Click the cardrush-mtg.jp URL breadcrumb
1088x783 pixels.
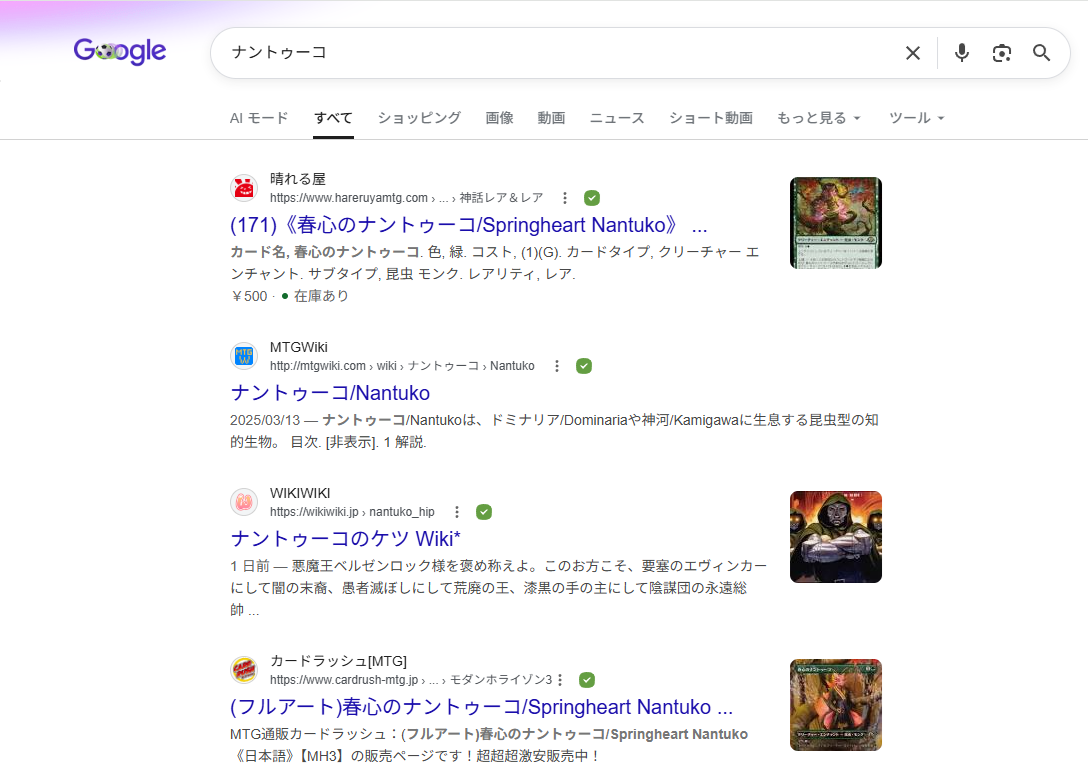coord(411,680)
